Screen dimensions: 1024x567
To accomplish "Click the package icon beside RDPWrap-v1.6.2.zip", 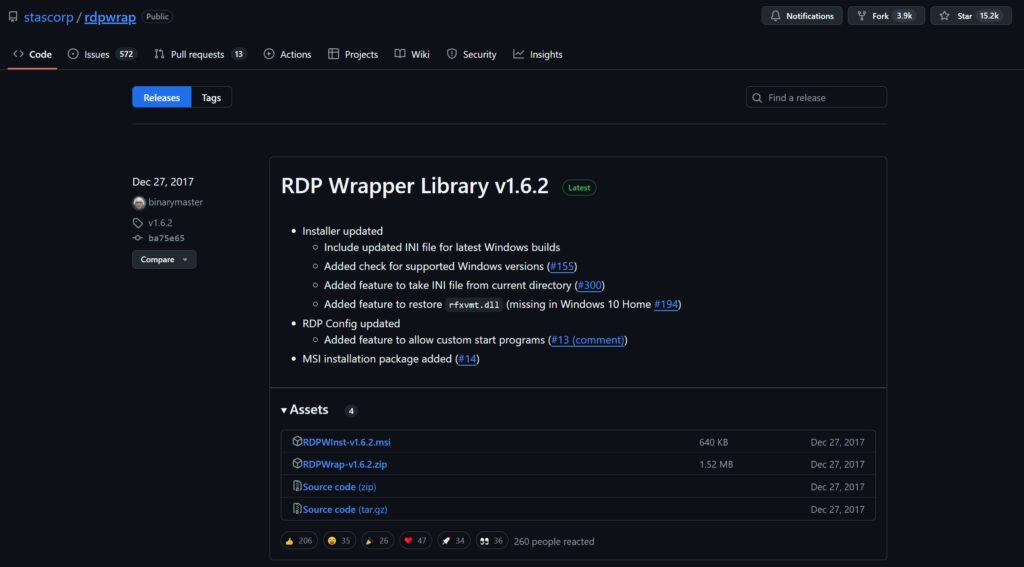I will pos(297,464).
